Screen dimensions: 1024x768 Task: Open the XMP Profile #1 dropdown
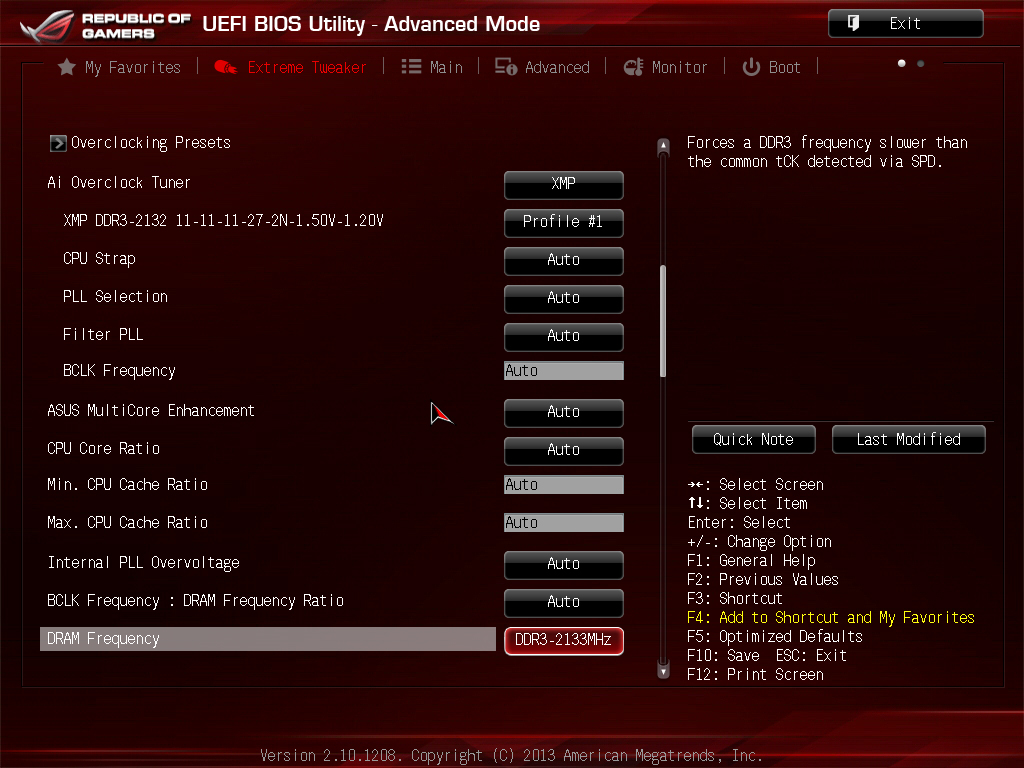coord(564,223)
